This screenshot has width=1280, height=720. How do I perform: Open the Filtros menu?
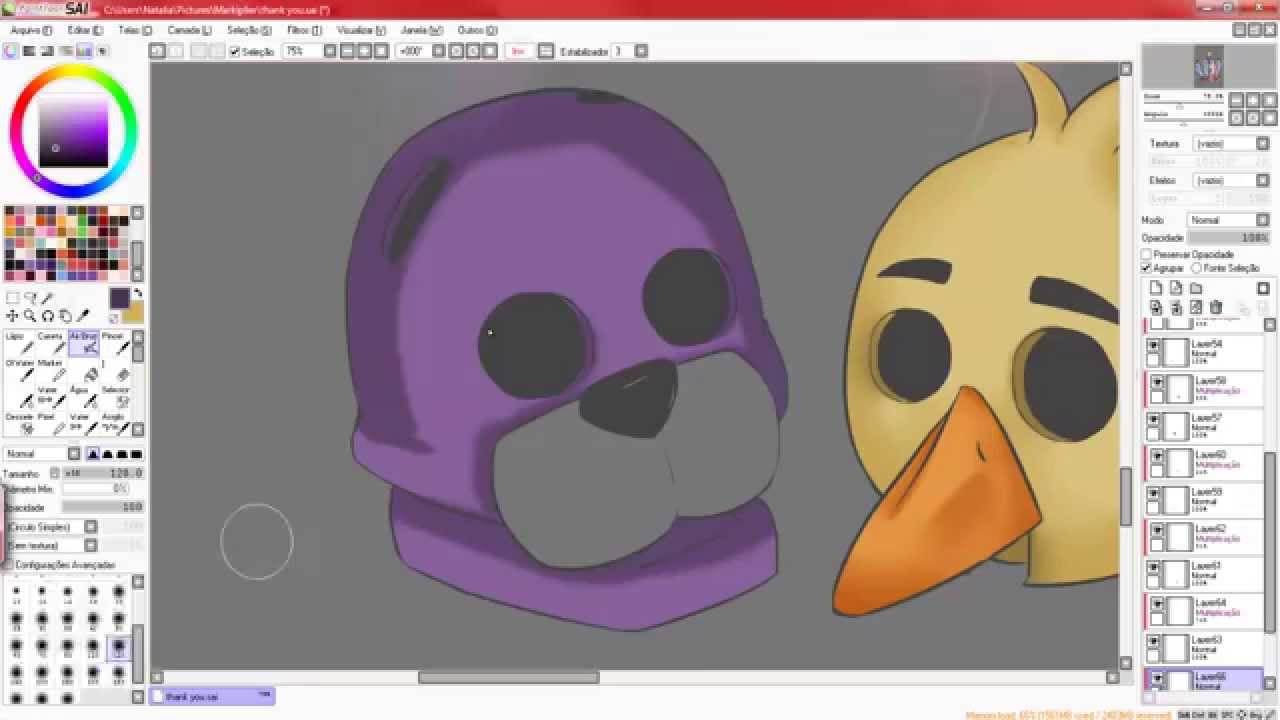click(x=304, y=31)
